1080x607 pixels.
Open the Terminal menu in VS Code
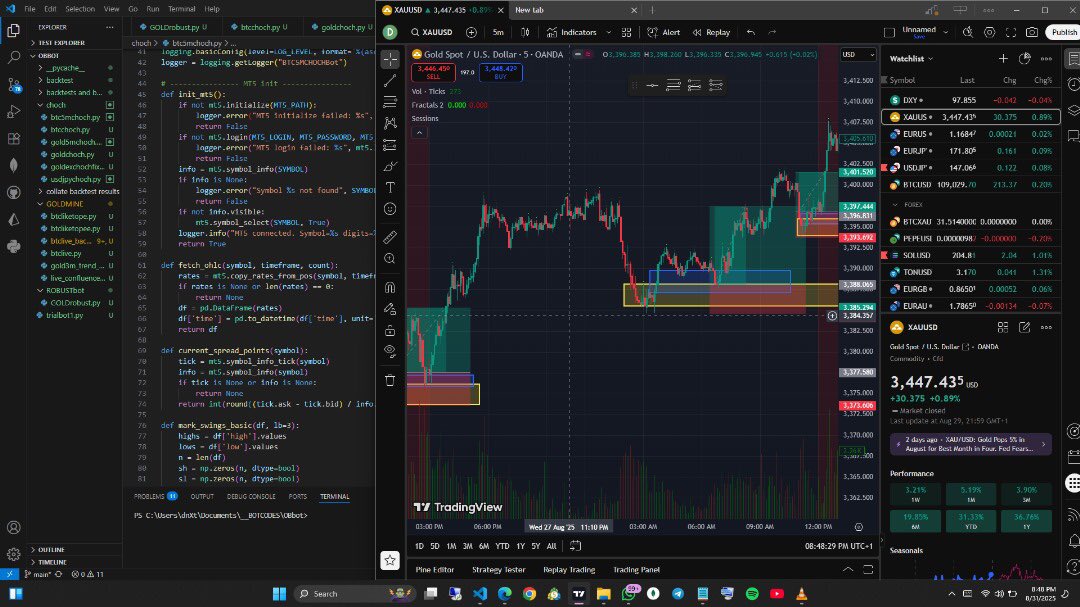click(x=181, y=9)
